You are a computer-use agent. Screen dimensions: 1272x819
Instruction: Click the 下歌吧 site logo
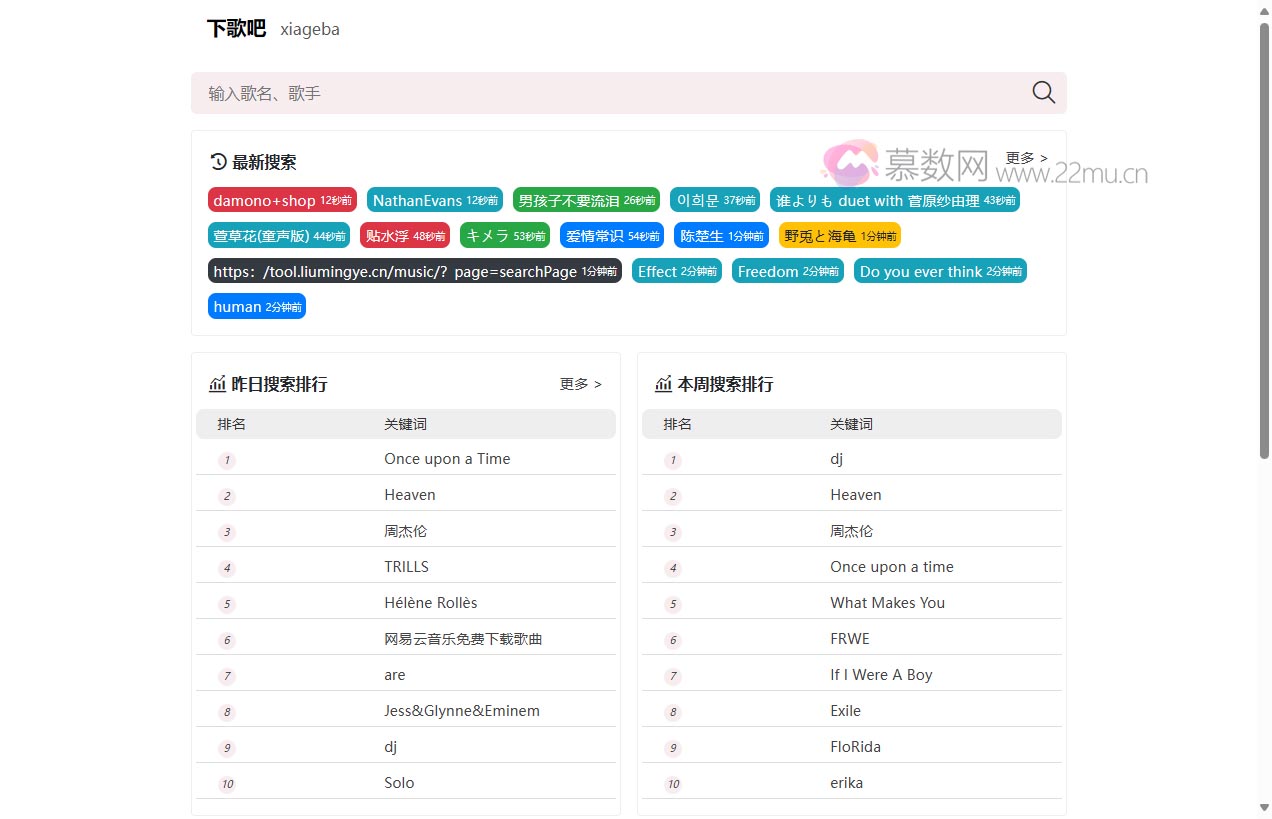point(236,29)
